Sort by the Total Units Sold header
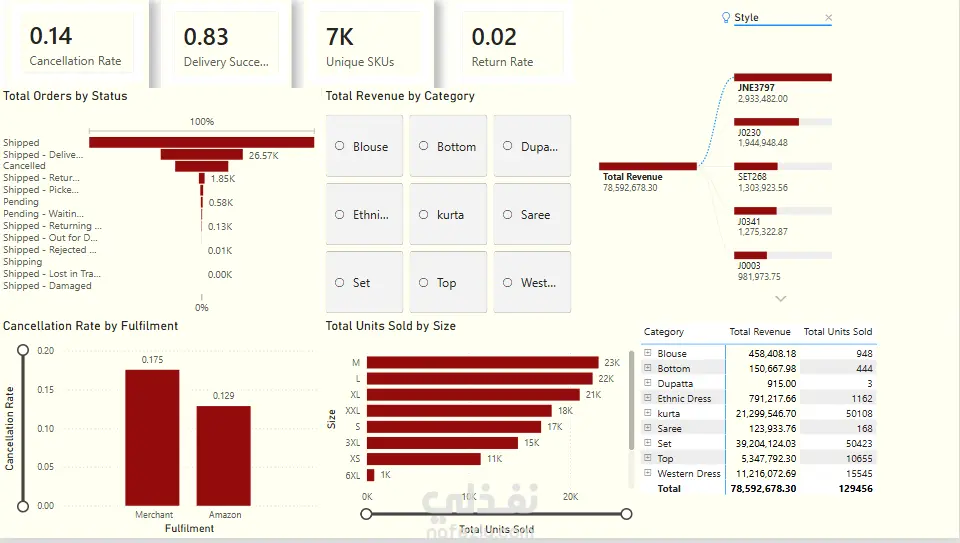960x543 pixels. [x=838, y=331]
